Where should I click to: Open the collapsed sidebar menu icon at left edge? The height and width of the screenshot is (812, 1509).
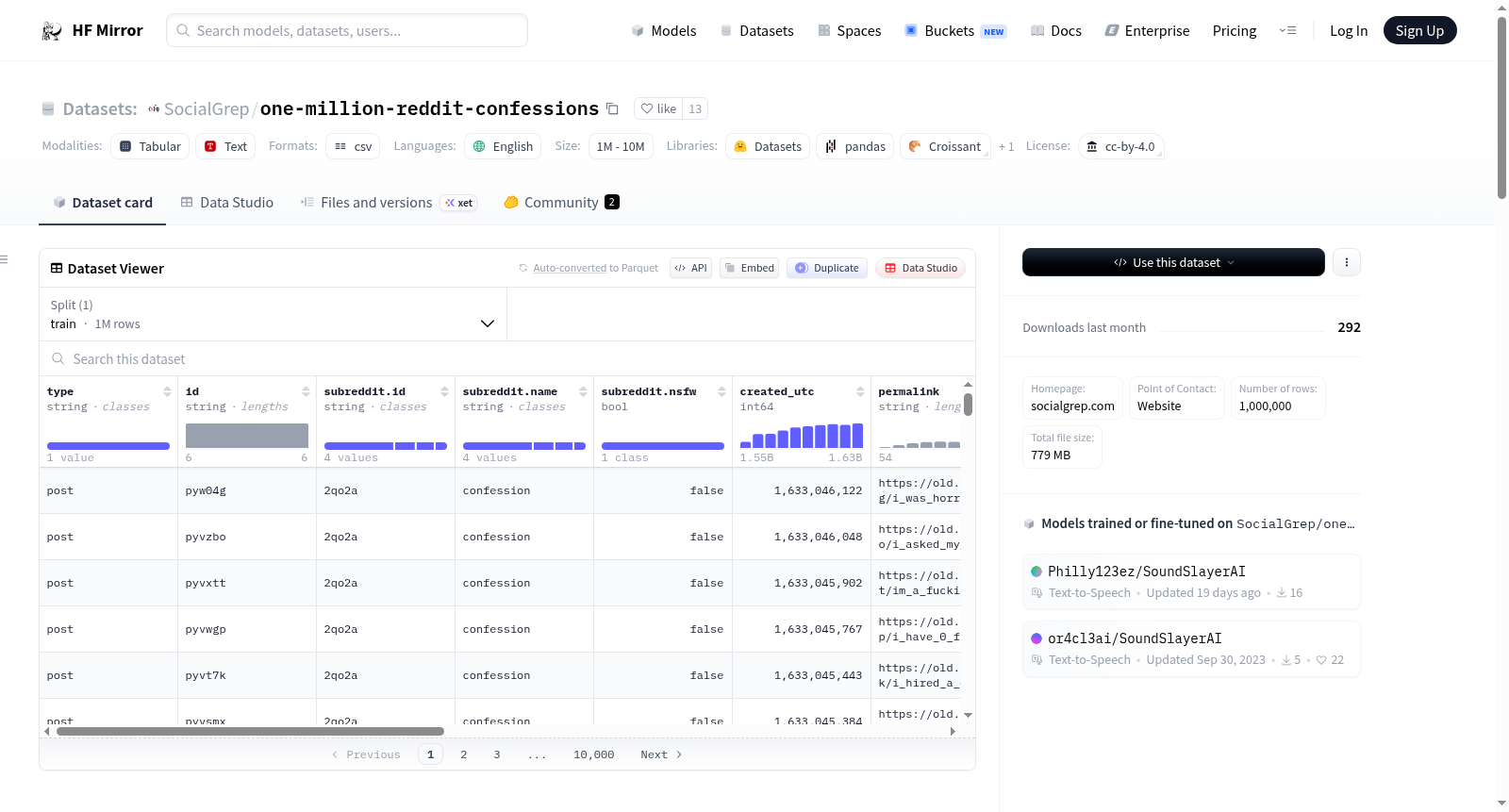click(4, 259)
